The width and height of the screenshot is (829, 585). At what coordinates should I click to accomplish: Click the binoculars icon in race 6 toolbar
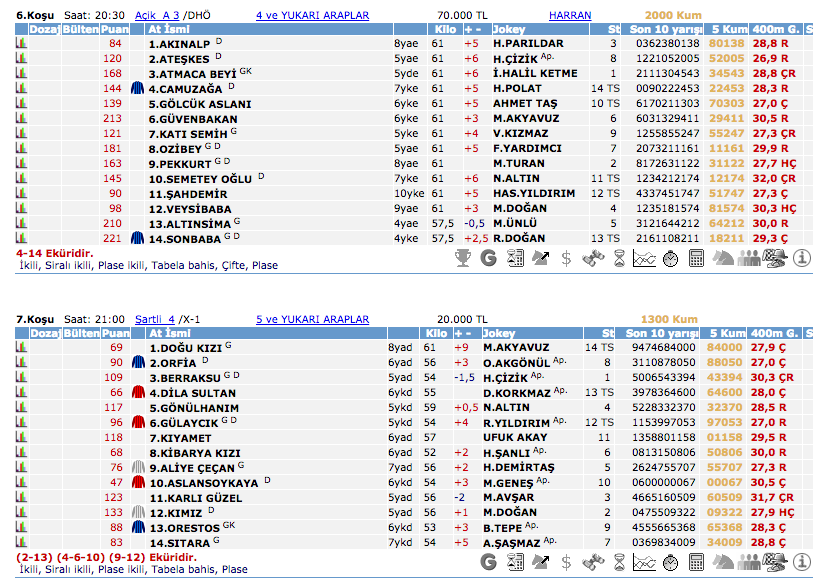(593, 258)
